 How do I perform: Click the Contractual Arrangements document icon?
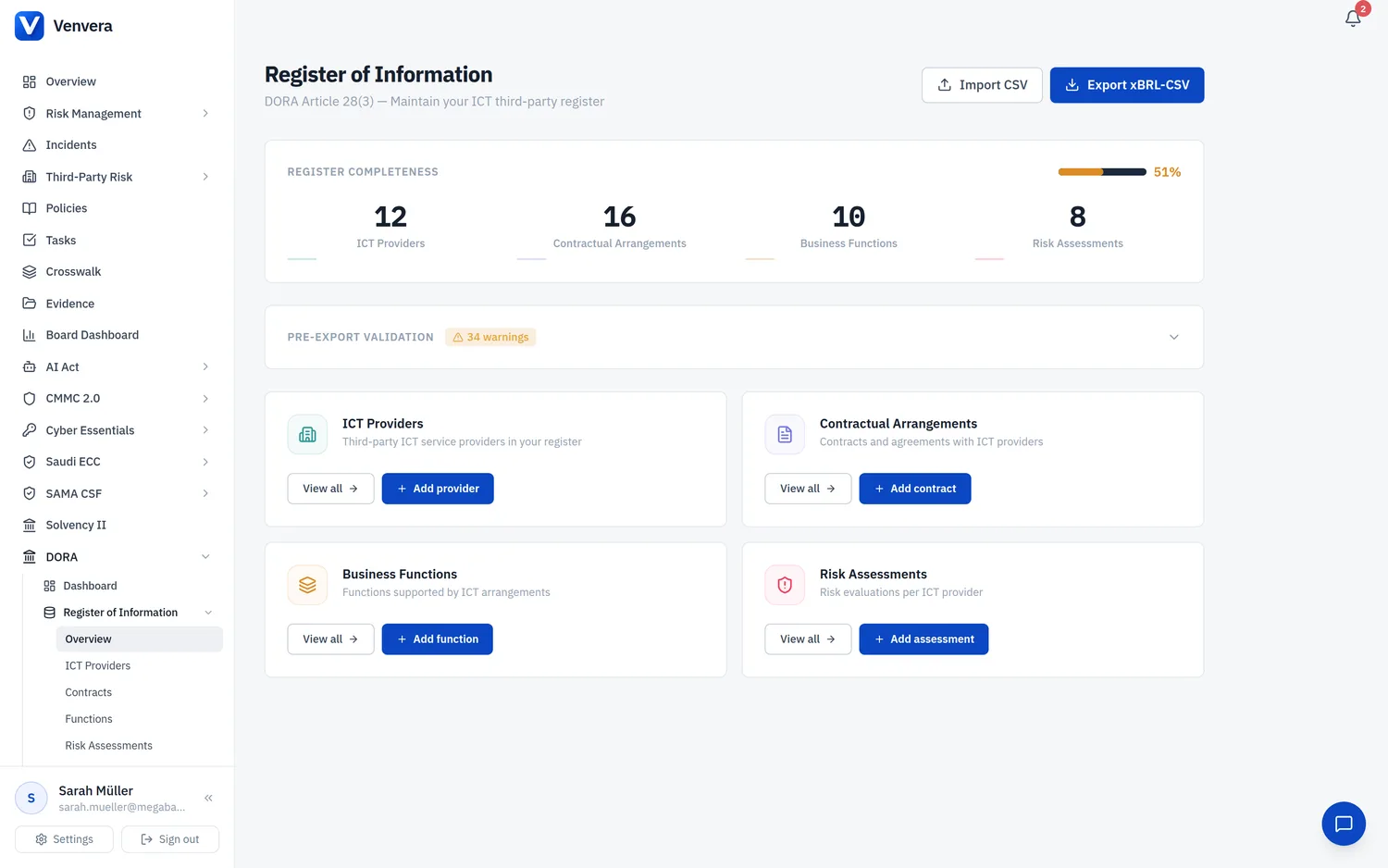[785, 434]
